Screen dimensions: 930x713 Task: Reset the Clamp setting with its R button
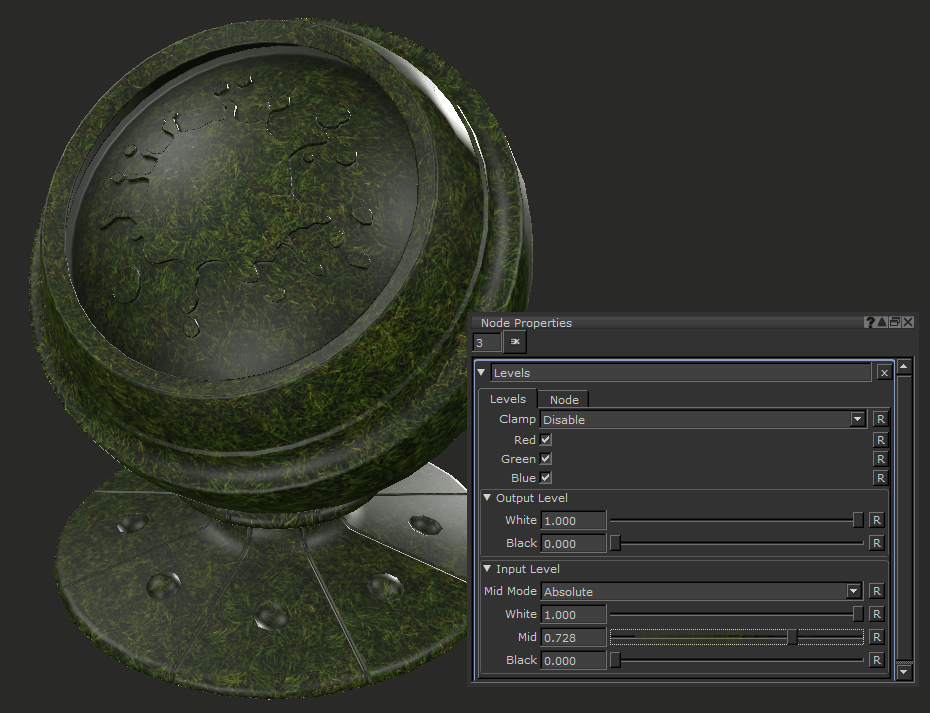(880, 420)
